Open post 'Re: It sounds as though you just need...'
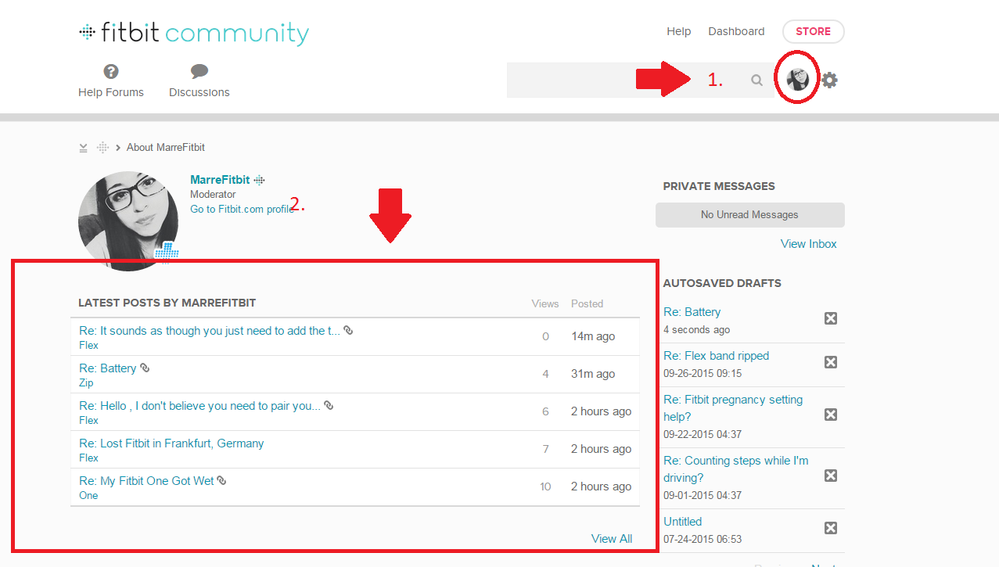999x567 pixels. (x=210, y=331)
